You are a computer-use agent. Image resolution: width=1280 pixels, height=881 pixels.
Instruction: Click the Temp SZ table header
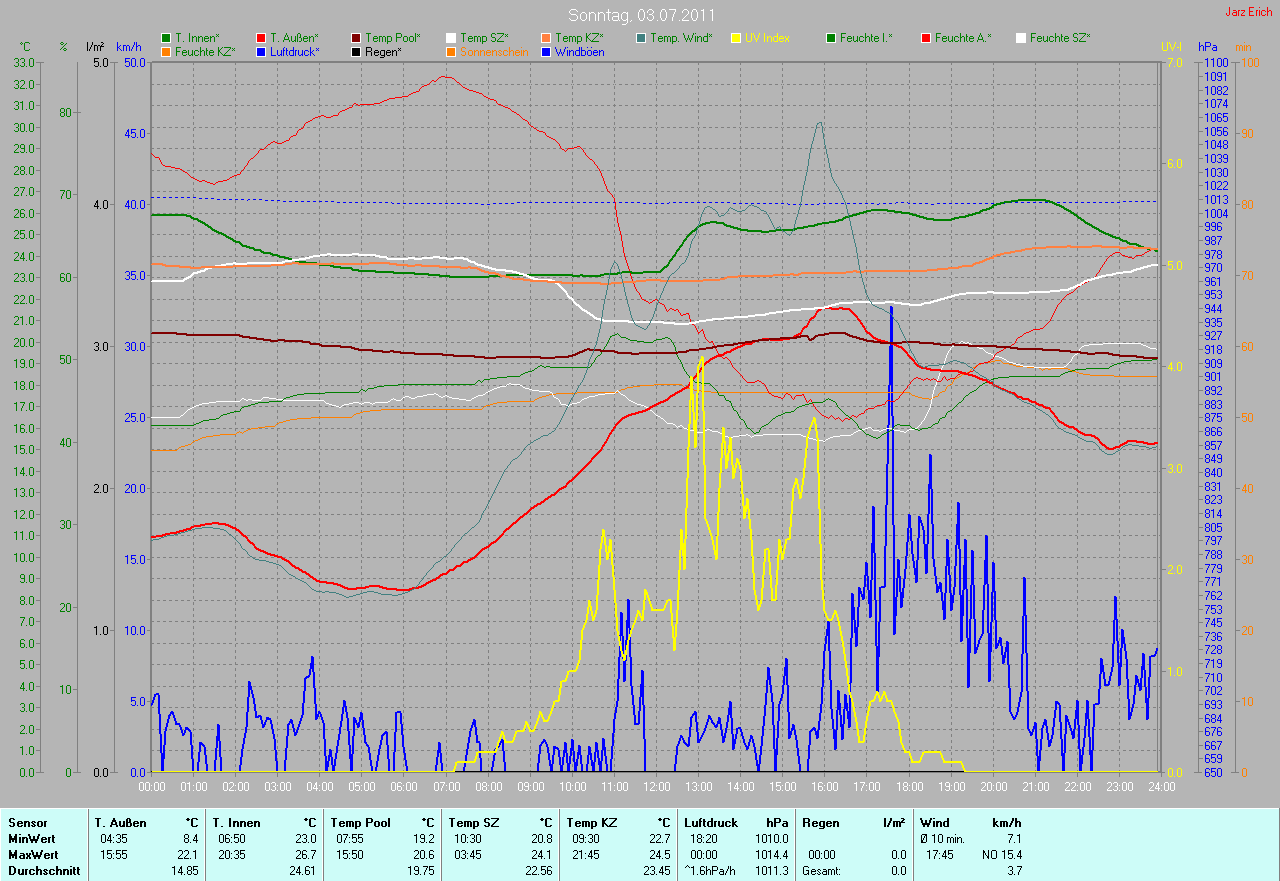474,823
